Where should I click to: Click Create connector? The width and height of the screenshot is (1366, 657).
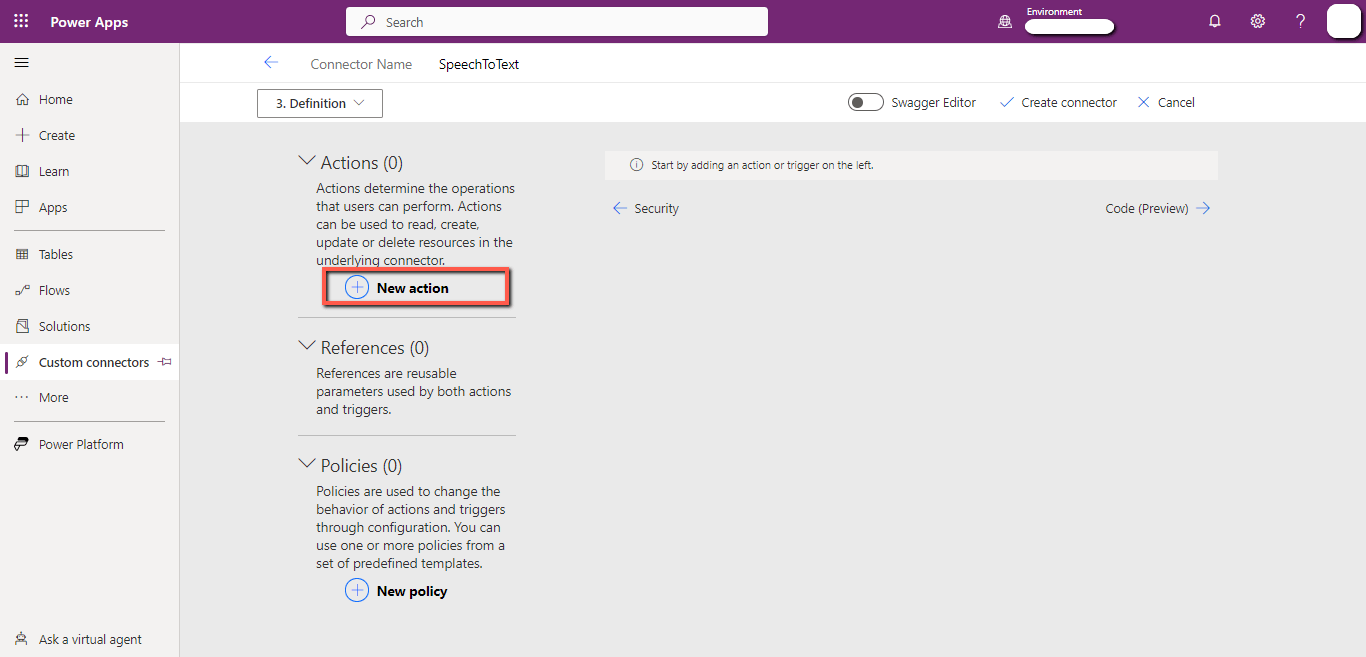tap(1059, 102)
